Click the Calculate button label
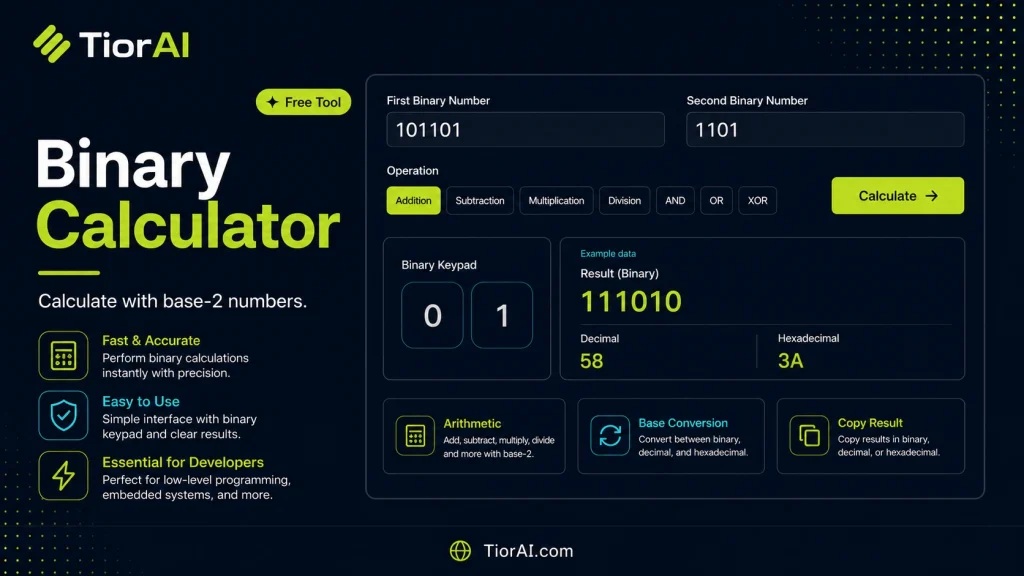This screenshot has height=576, width=1024. 888,196
